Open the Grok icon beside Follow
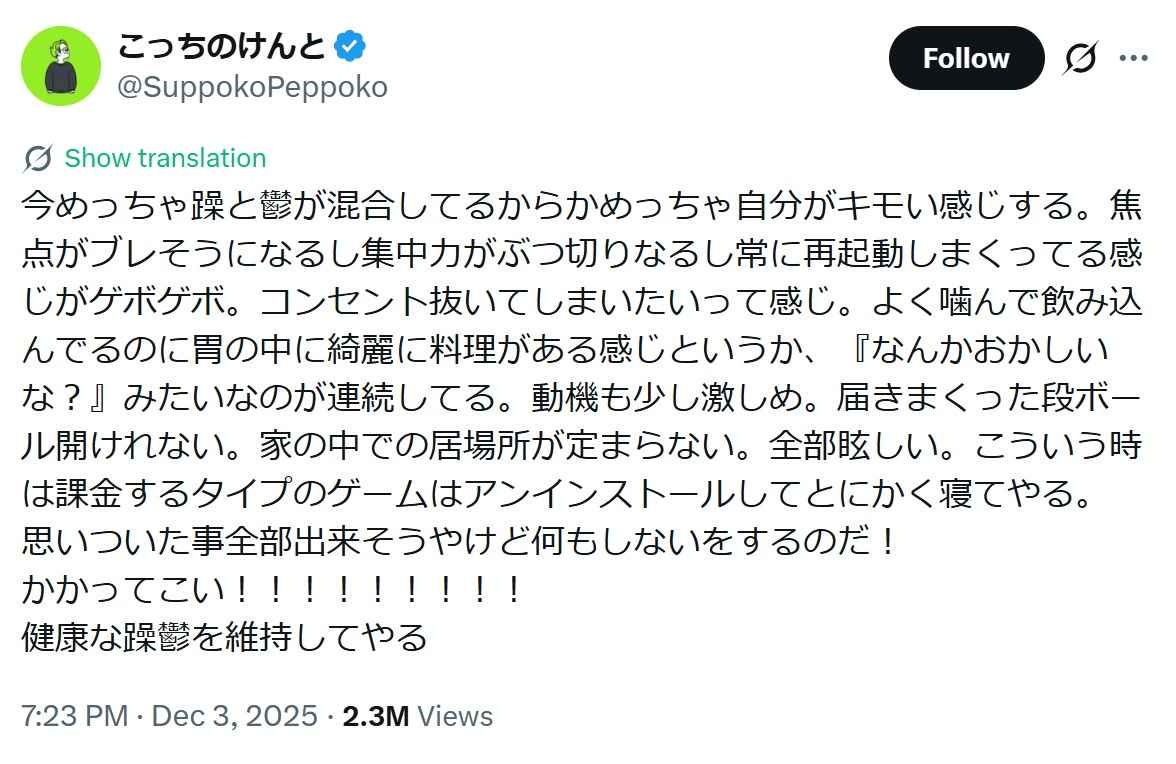This screenshot has height=764, width=1176. coord(1080,59)
